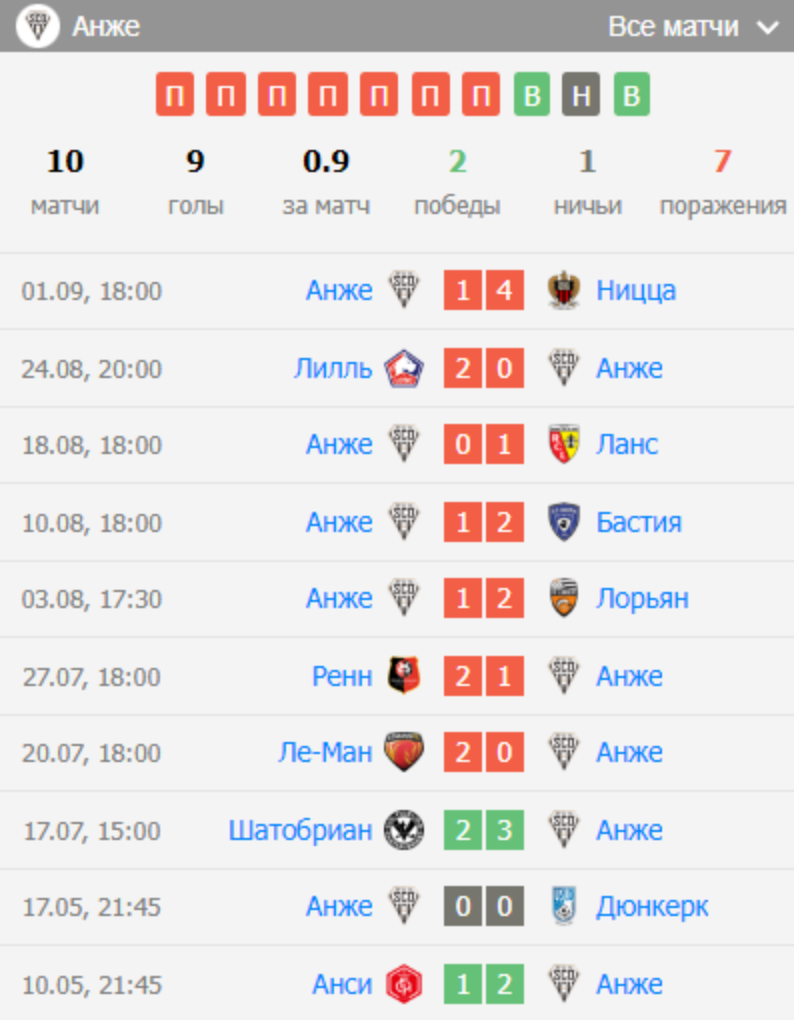Open the Ницца team link

[x=636, y=291]
